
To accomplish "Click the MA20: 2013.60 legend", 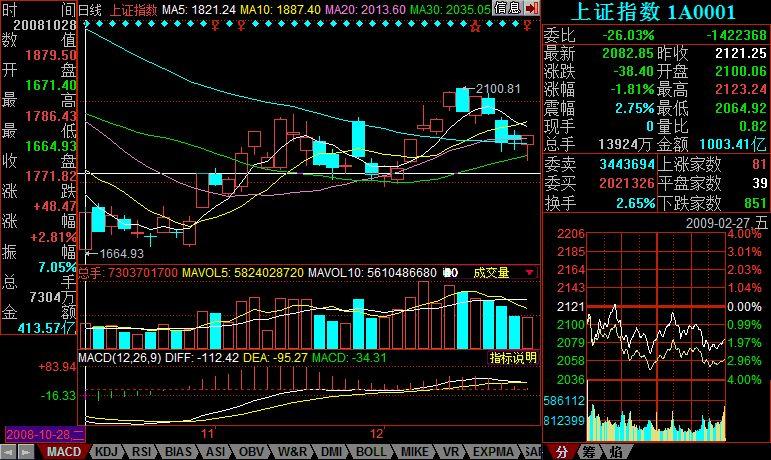I will [365, 9].
